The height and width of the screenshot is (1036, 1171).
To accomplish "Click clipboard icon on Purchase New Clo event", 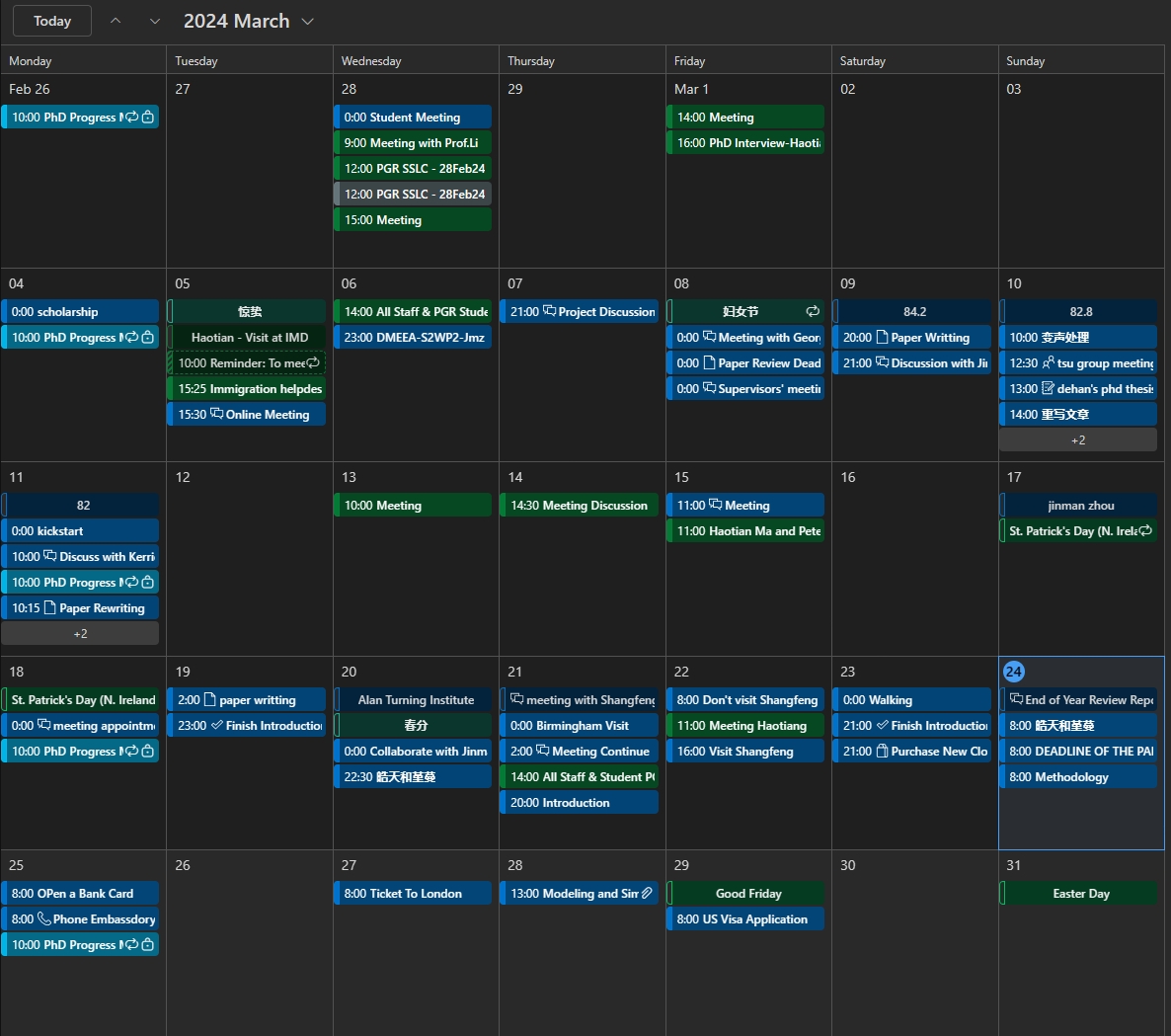I will point(883,751).
